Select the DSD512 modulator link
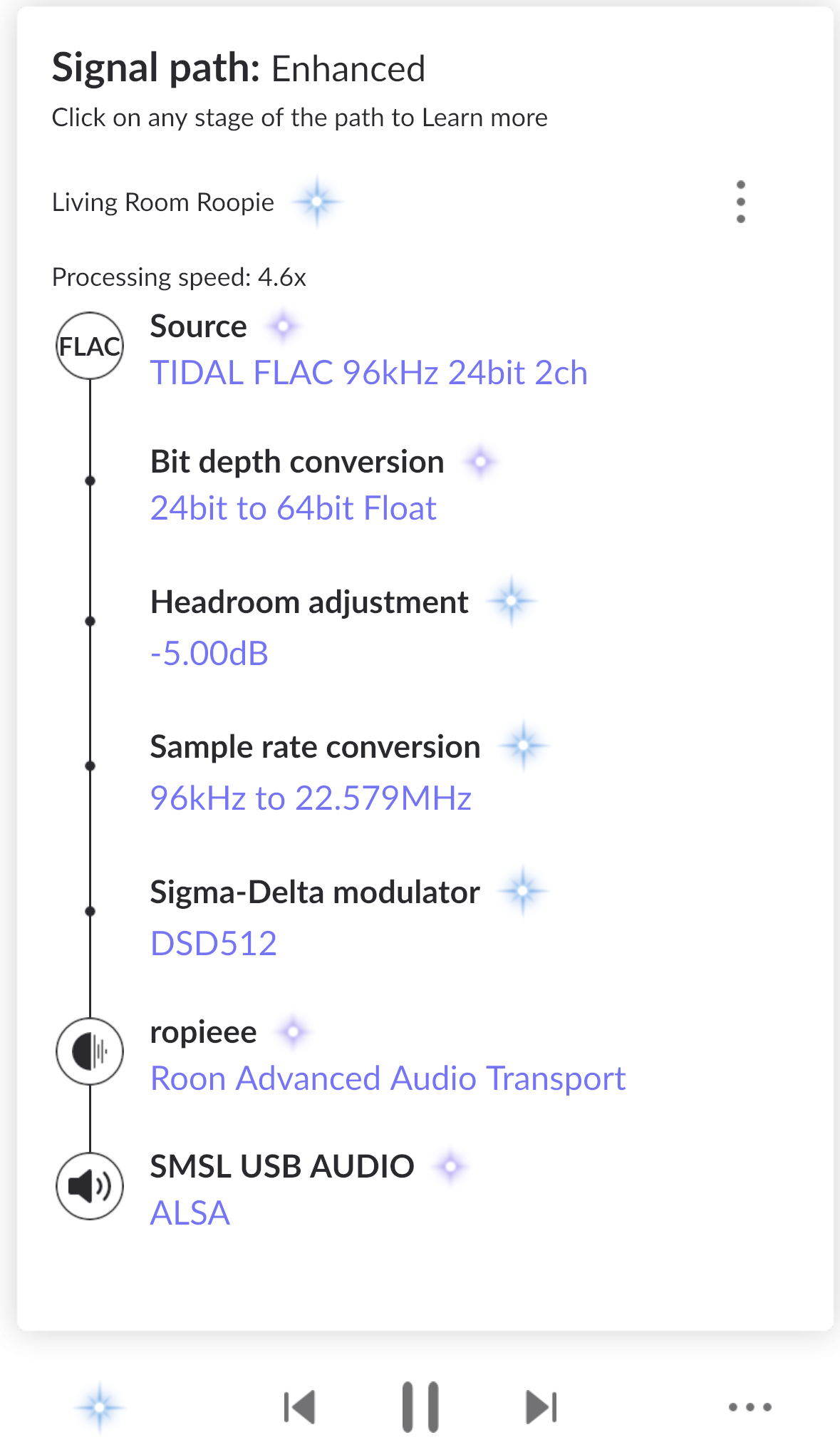The height and width of the screenshot is (1452, 840). tap(214, 944)
